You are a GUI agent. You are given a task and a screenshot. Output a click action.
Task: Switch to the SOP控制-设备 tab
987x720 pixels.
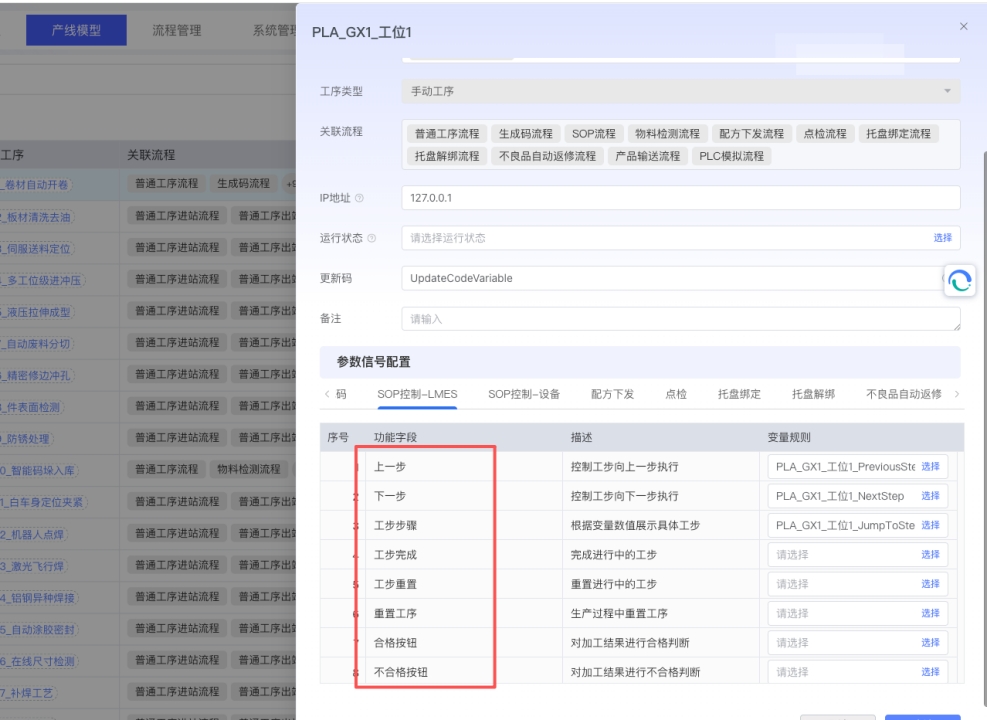(524, 394)
